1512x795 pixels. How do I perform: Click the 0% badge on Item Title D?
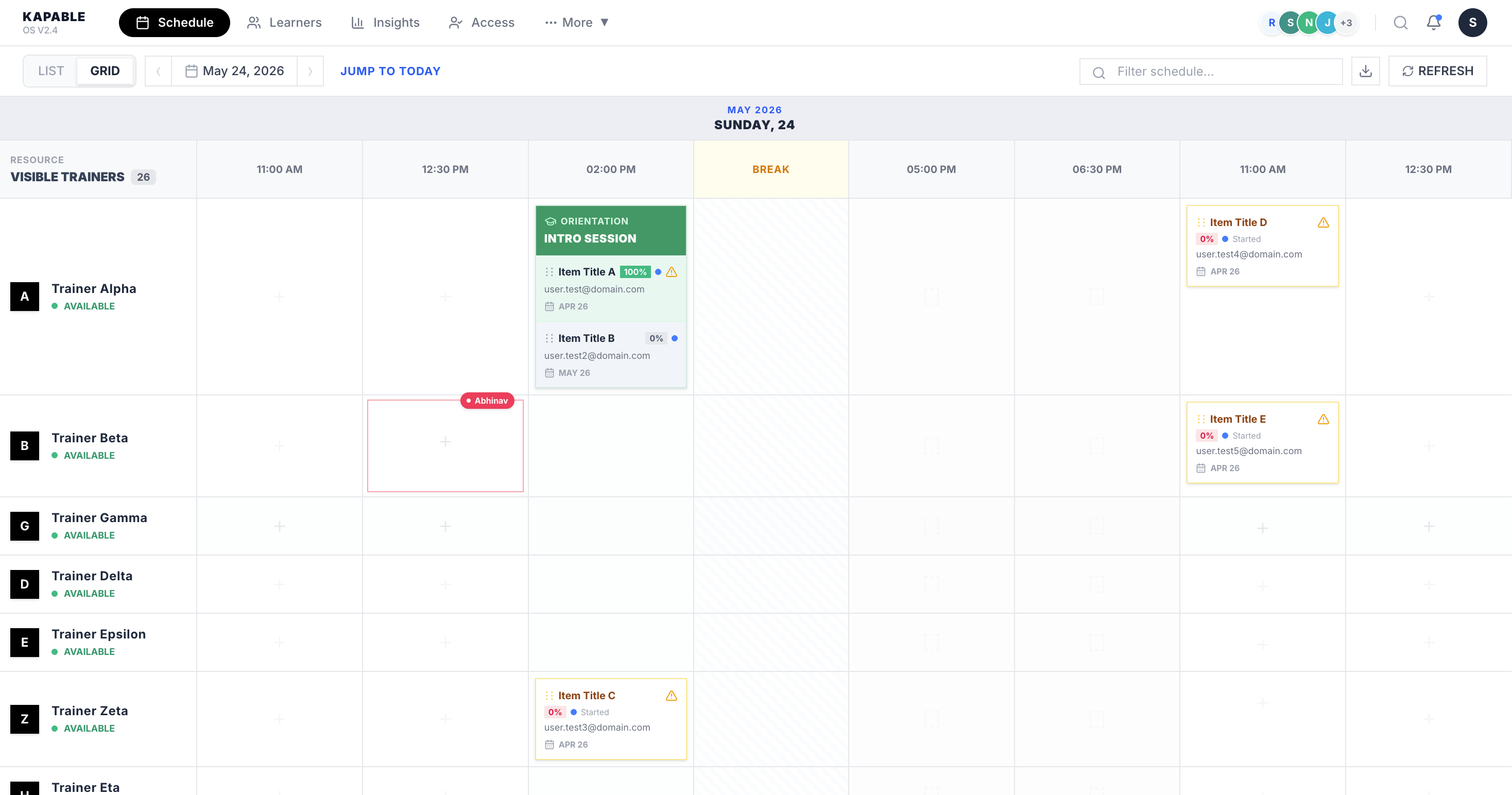pos(1206,239)
